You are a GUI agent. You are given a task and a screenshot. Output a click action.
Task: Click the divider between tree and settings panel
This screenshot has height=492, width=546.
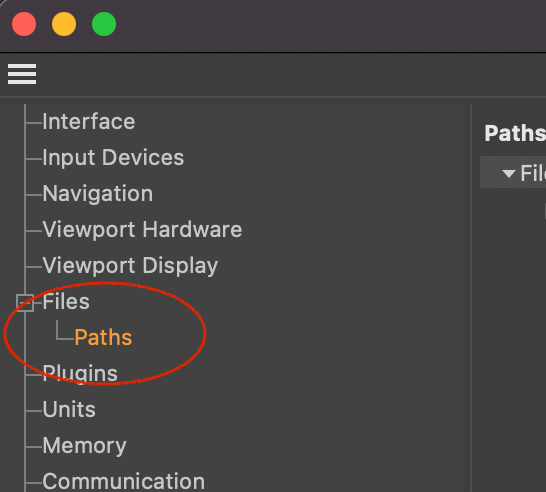coord(471,298)
